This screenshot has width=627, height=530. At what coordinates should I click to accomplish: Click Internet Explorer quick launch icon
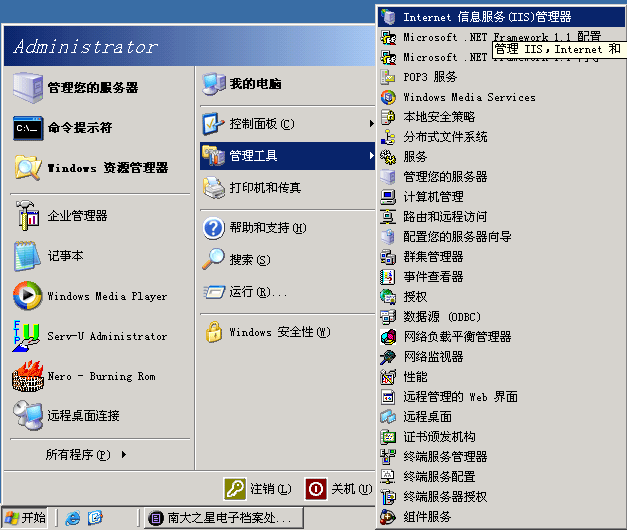73,518
